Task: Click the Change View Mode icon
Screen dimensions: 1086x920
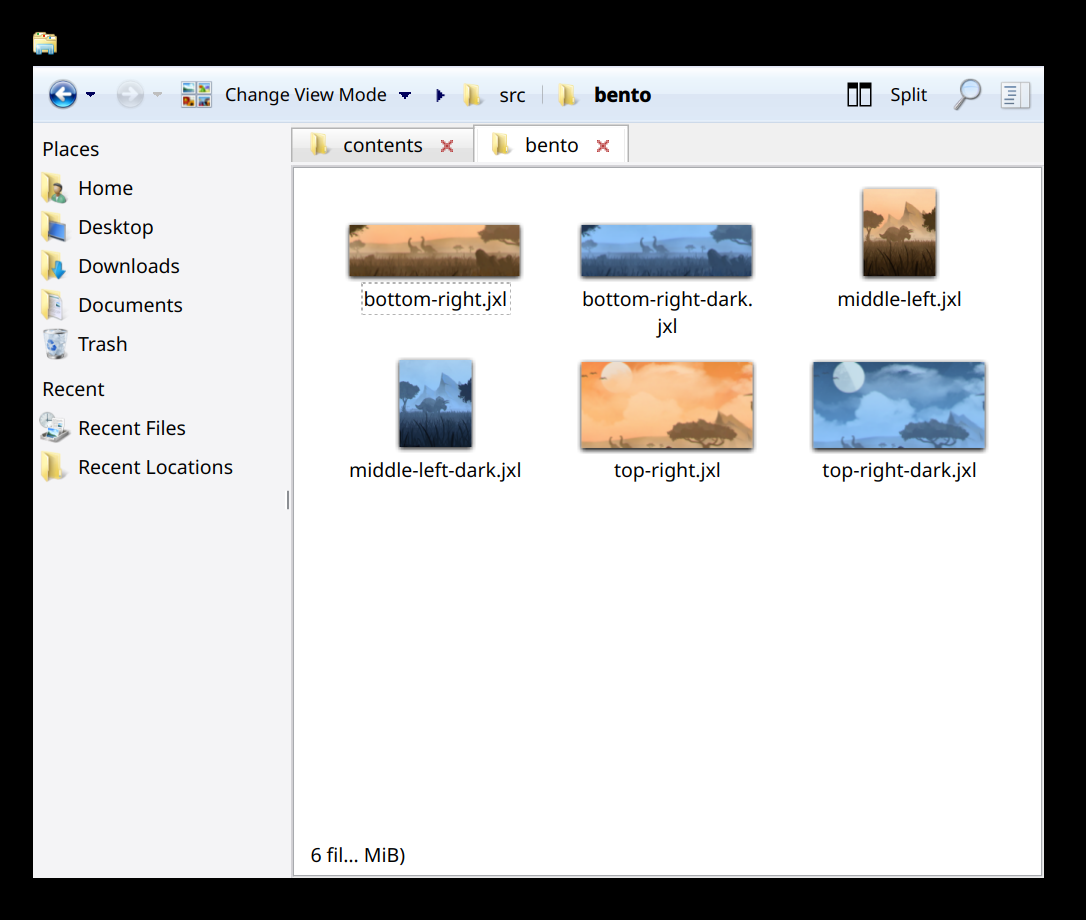Action: pyautogui.click(x=197, y=94)
